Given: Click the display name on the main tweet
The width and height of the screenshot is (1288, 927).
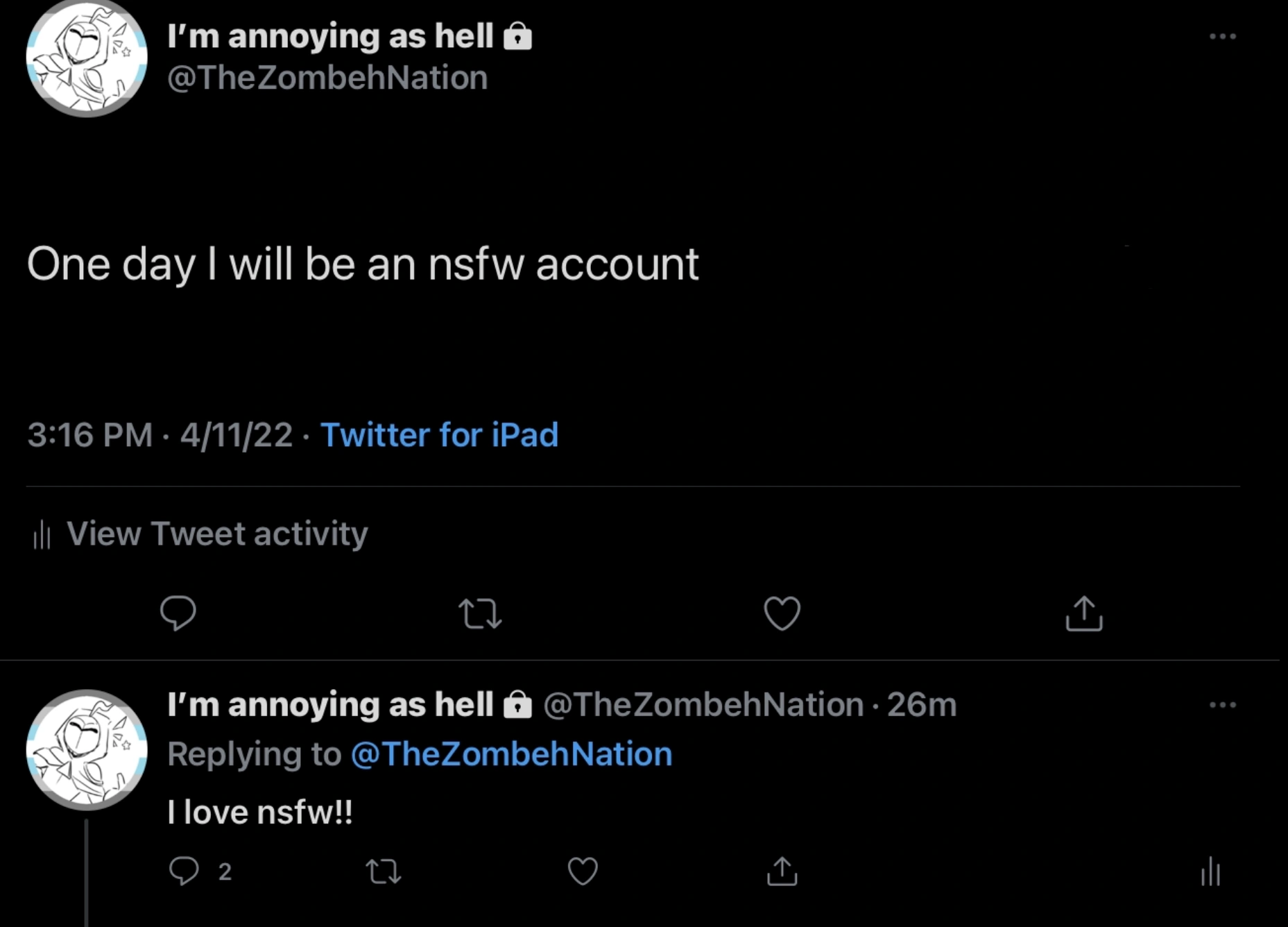Looking at the screenshot, I should click(x=330, y=36).
